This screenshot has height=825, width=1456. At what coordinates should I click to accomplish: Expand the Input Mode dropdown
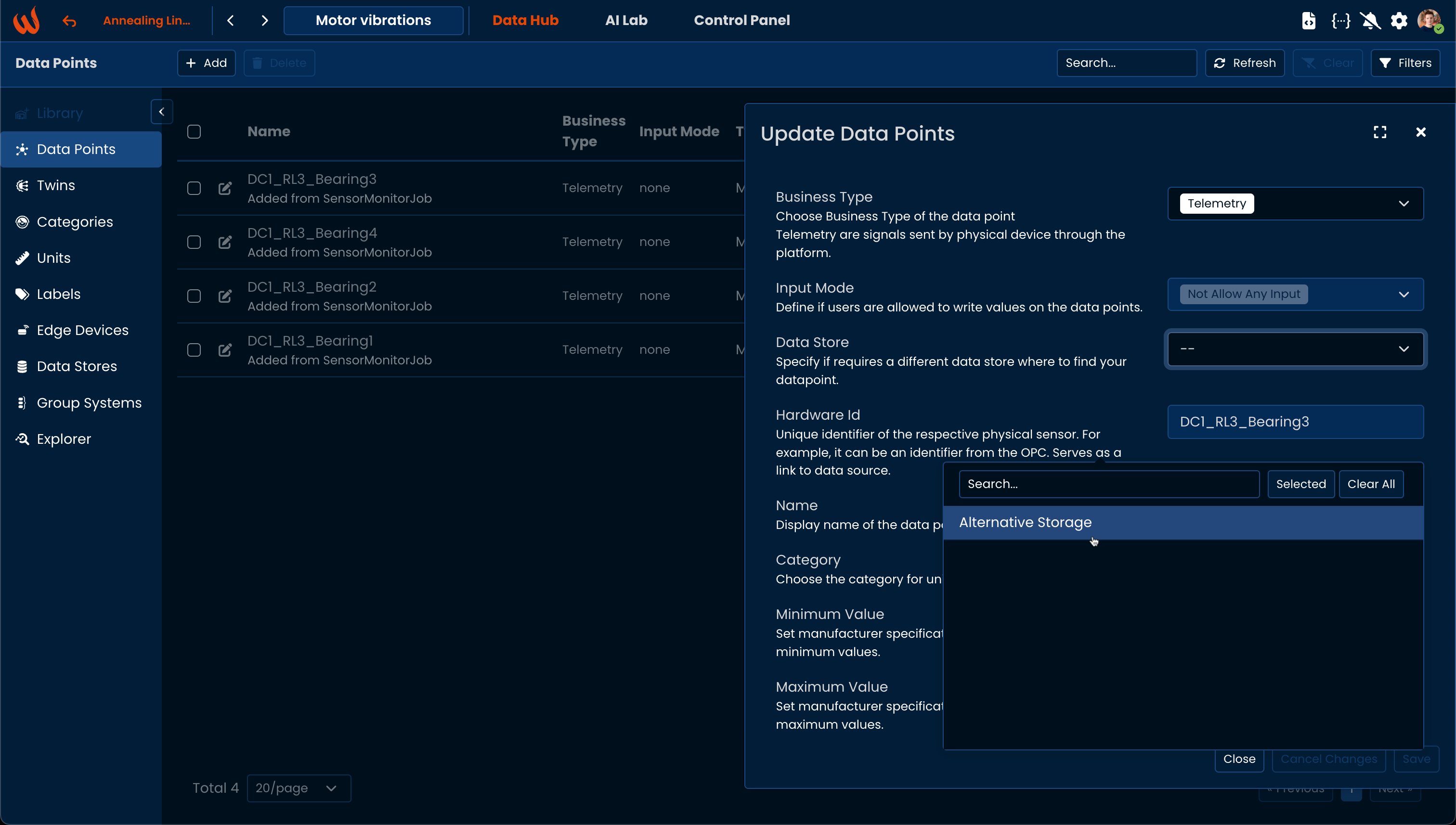point(1295,294)
